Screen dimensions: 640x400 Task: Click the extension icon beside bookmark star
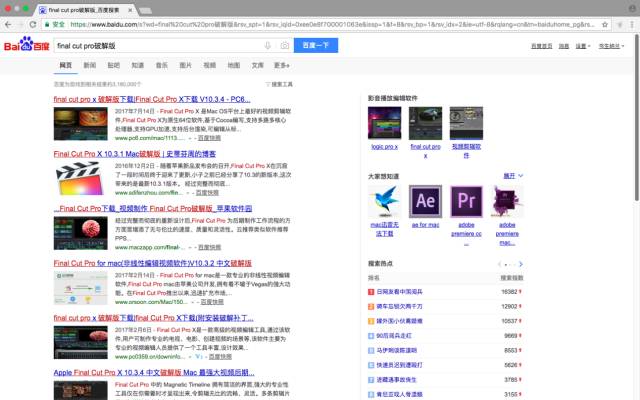click(x=620, y=24)
